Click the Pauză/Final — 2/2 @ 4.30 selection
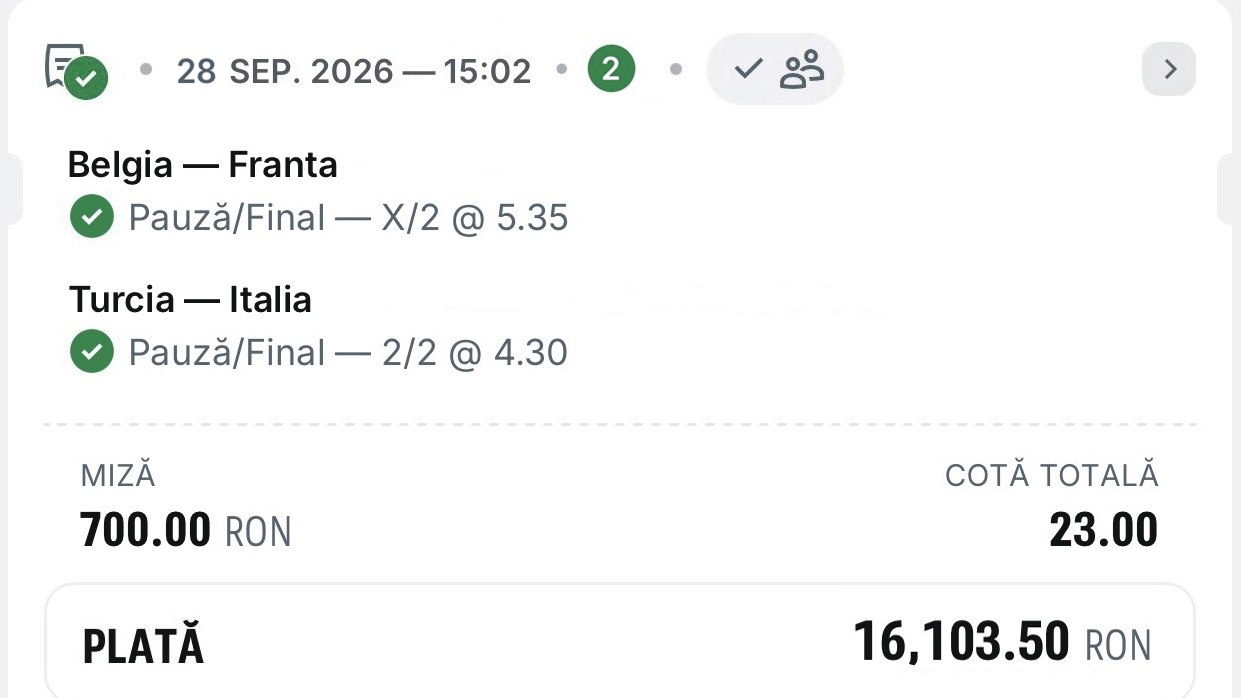Screen dimensions: 1241x698 [349, 352]
